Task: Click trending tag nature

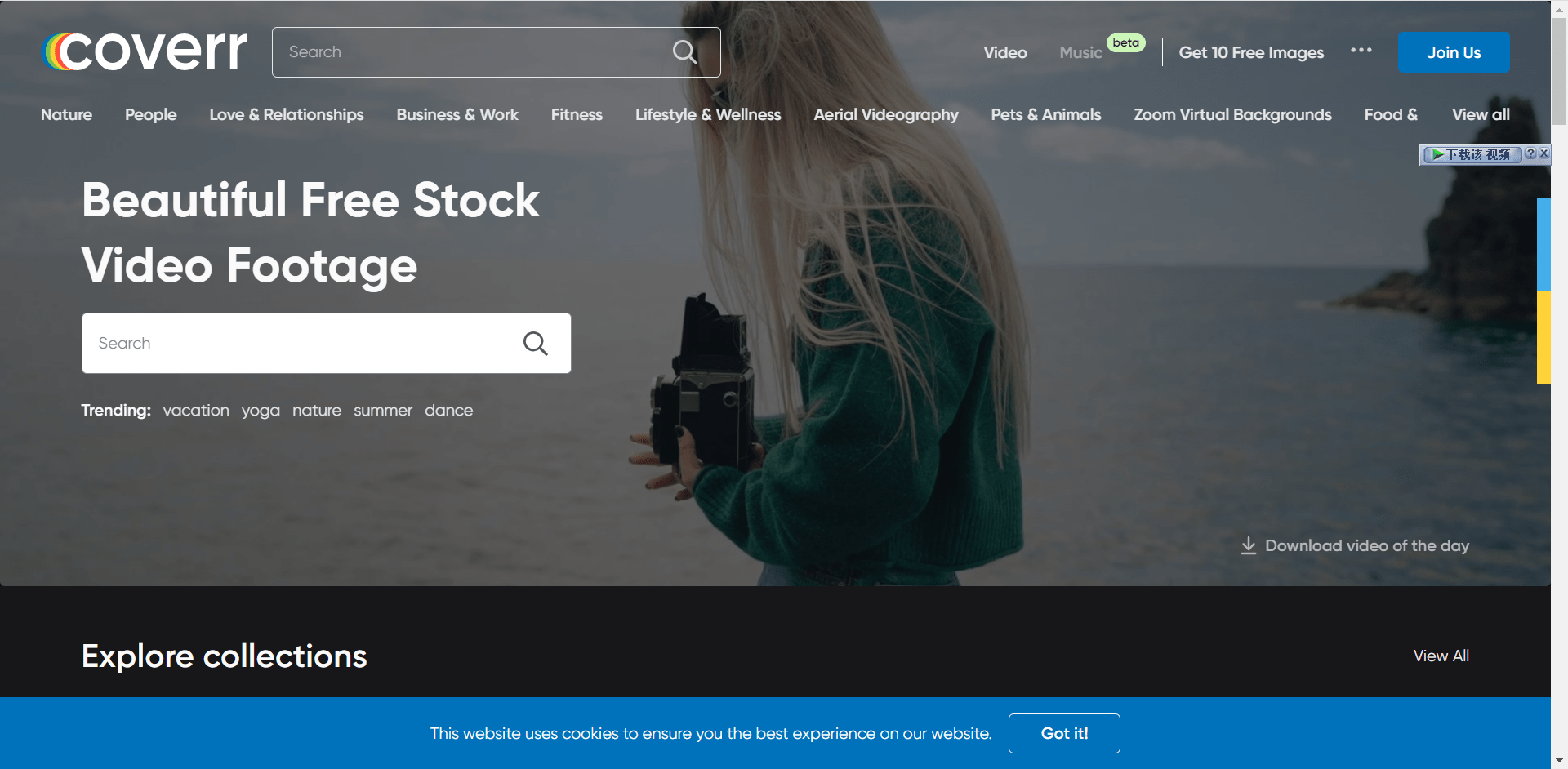Action: coord(317,410)
